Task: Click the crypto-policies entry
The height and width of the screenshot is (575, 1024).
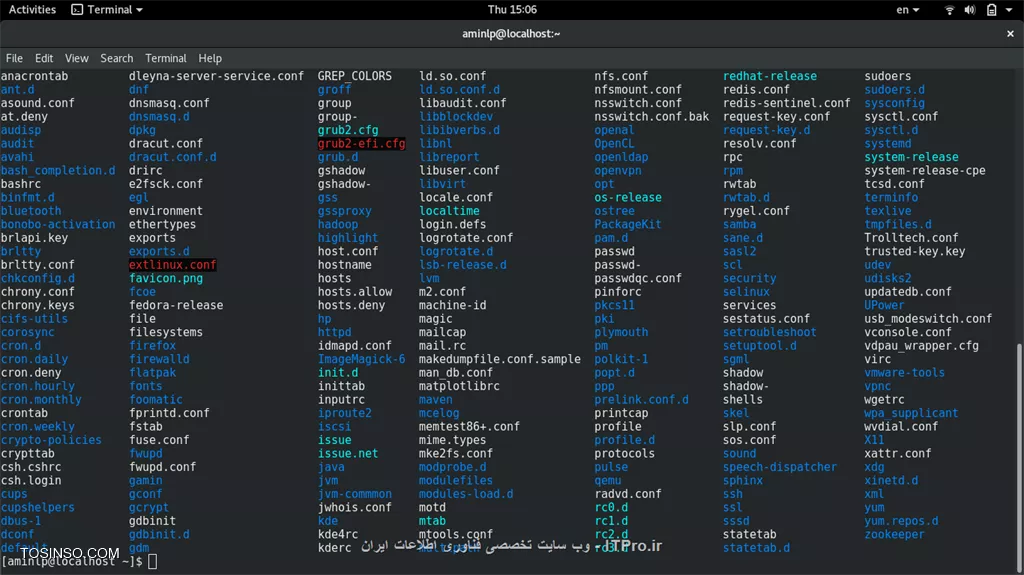Action: click(x=51, y=440)
